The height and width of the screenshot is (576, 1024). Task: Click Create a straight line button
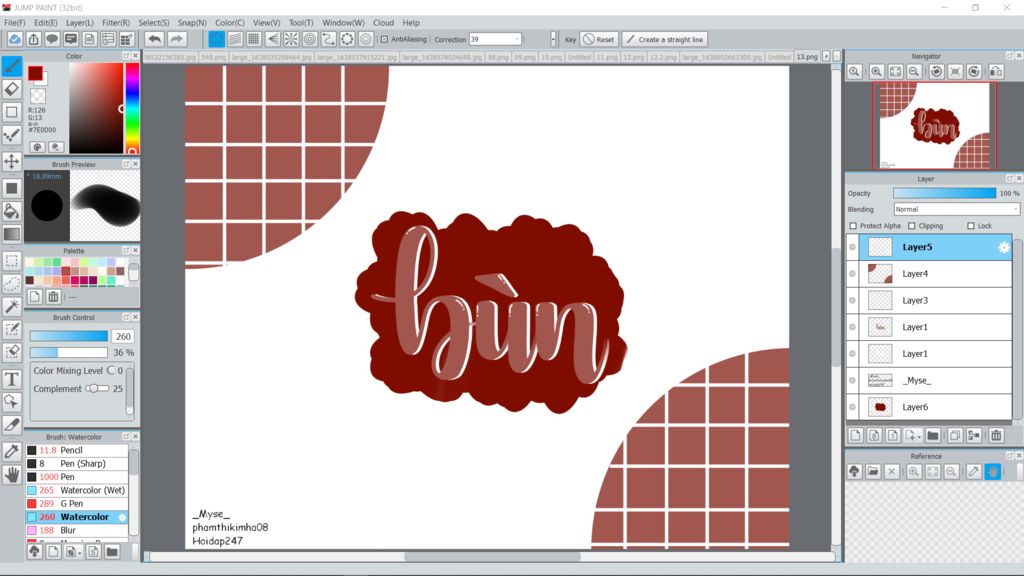(x=665, y=39)
